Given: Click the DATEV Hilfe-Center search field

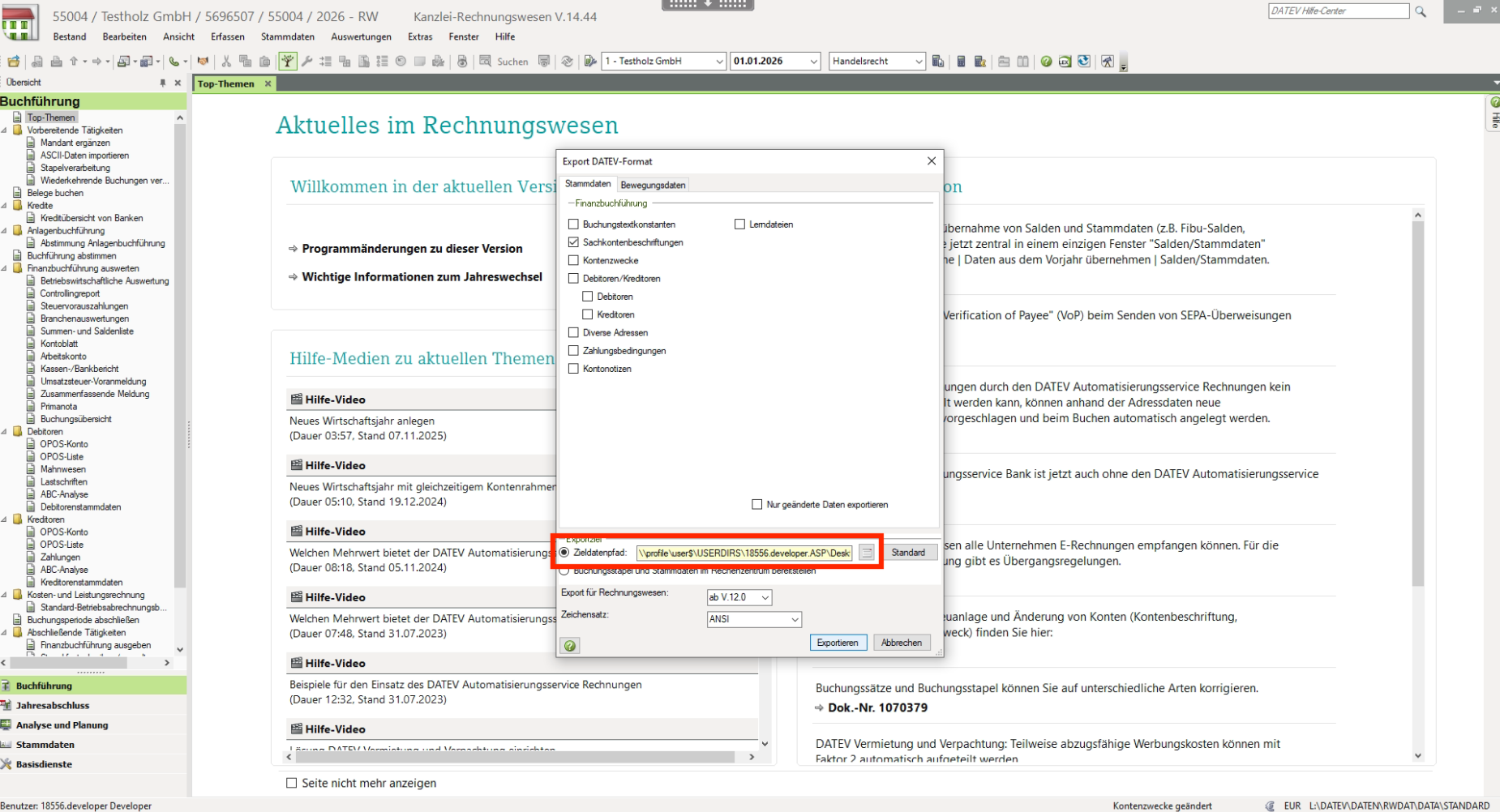Looking at the screenshot, I should coord(1339,11).
